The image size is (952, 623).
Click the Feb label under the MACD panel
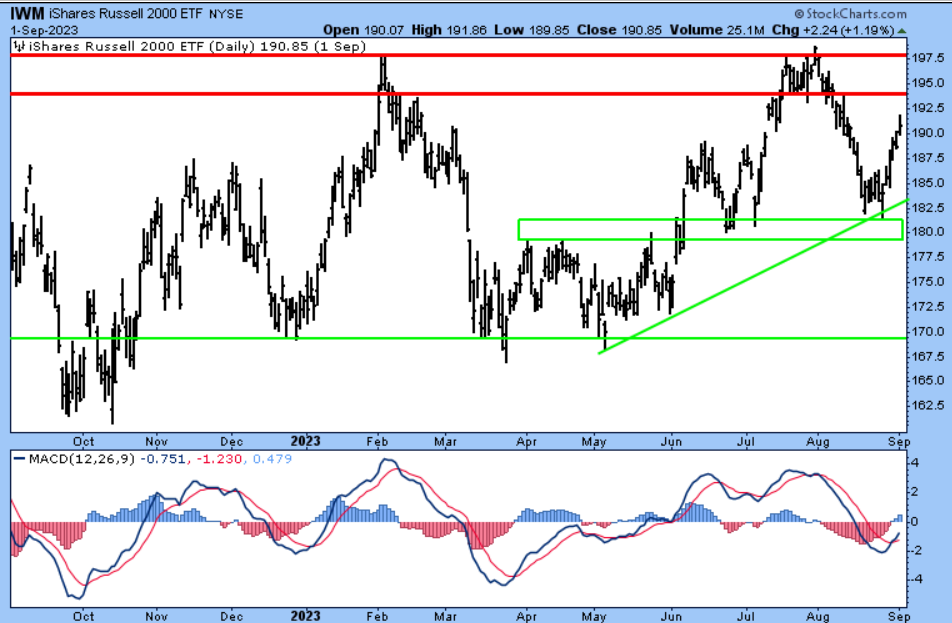[377, 616]
